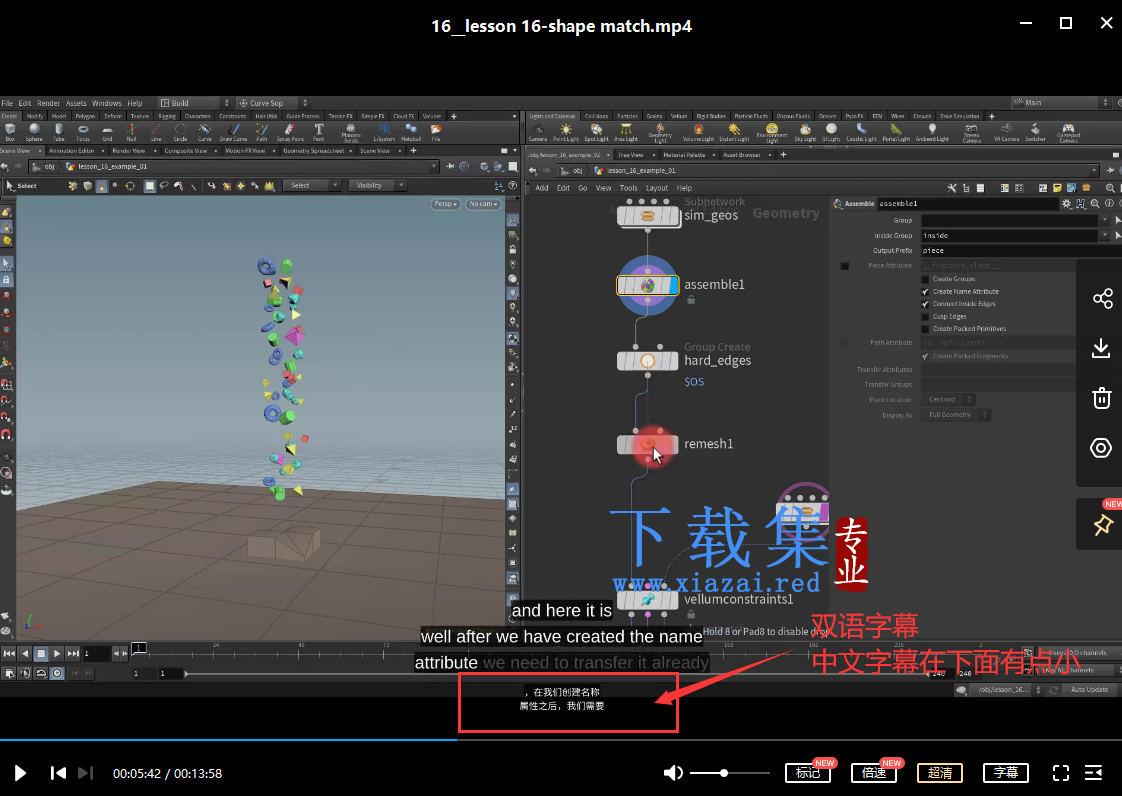The width and height of the screenshot is (1122, 796).
Task: Open the Render menu
Action: click(x=49, y=103)
